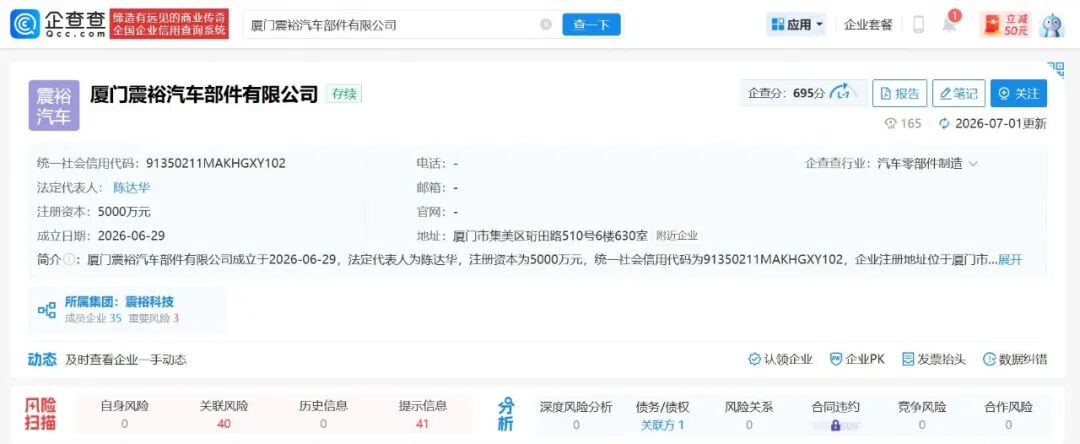Screen dimensions: 1080x444
Task: Click the 震裕科技 group link
Action: [149, 302]
